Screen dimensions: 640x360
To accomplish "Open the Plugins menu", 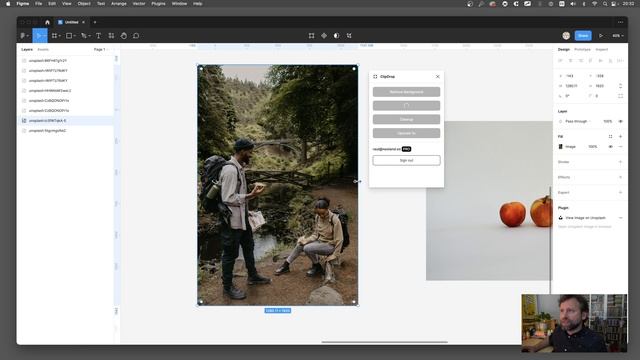I will click(x=158, y=4).
